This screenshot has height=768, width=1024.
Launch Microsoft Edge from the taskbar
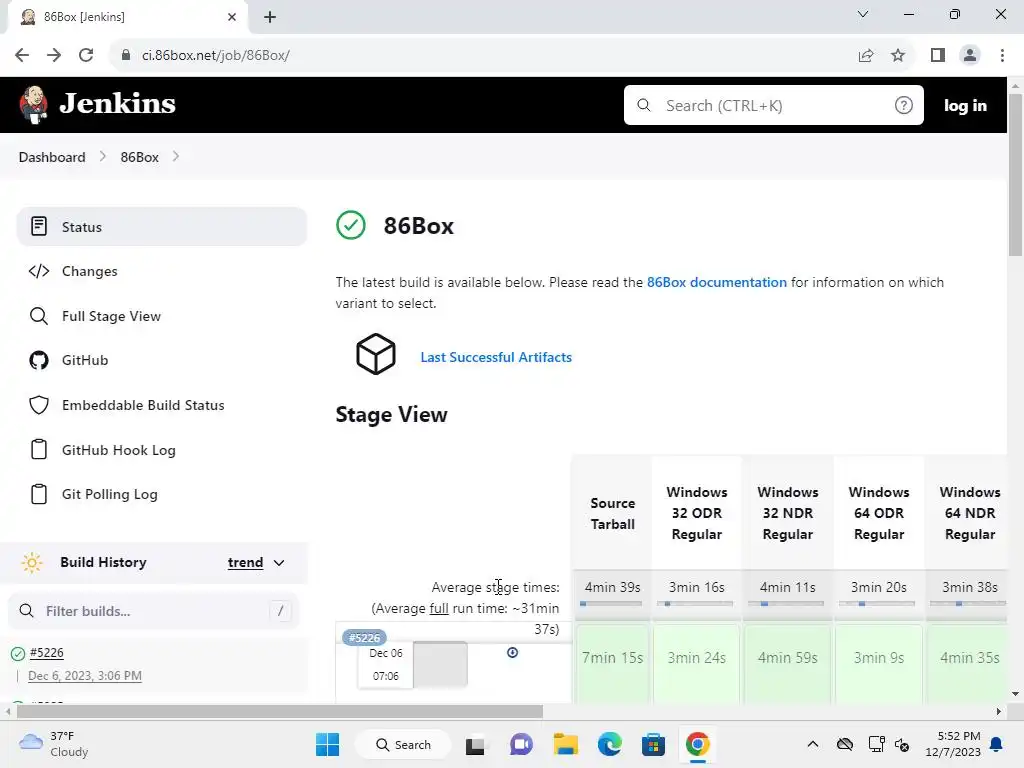coord(609,744)
